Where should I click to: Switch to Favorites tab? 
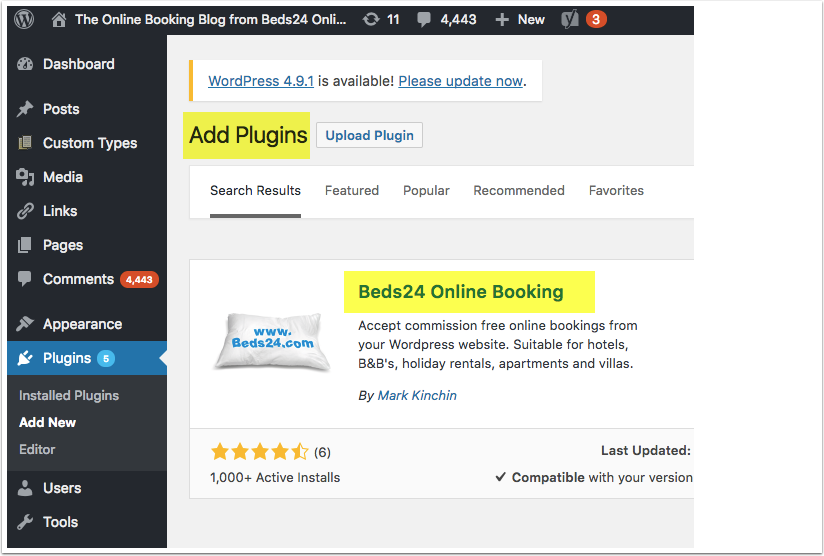[616, 191]
